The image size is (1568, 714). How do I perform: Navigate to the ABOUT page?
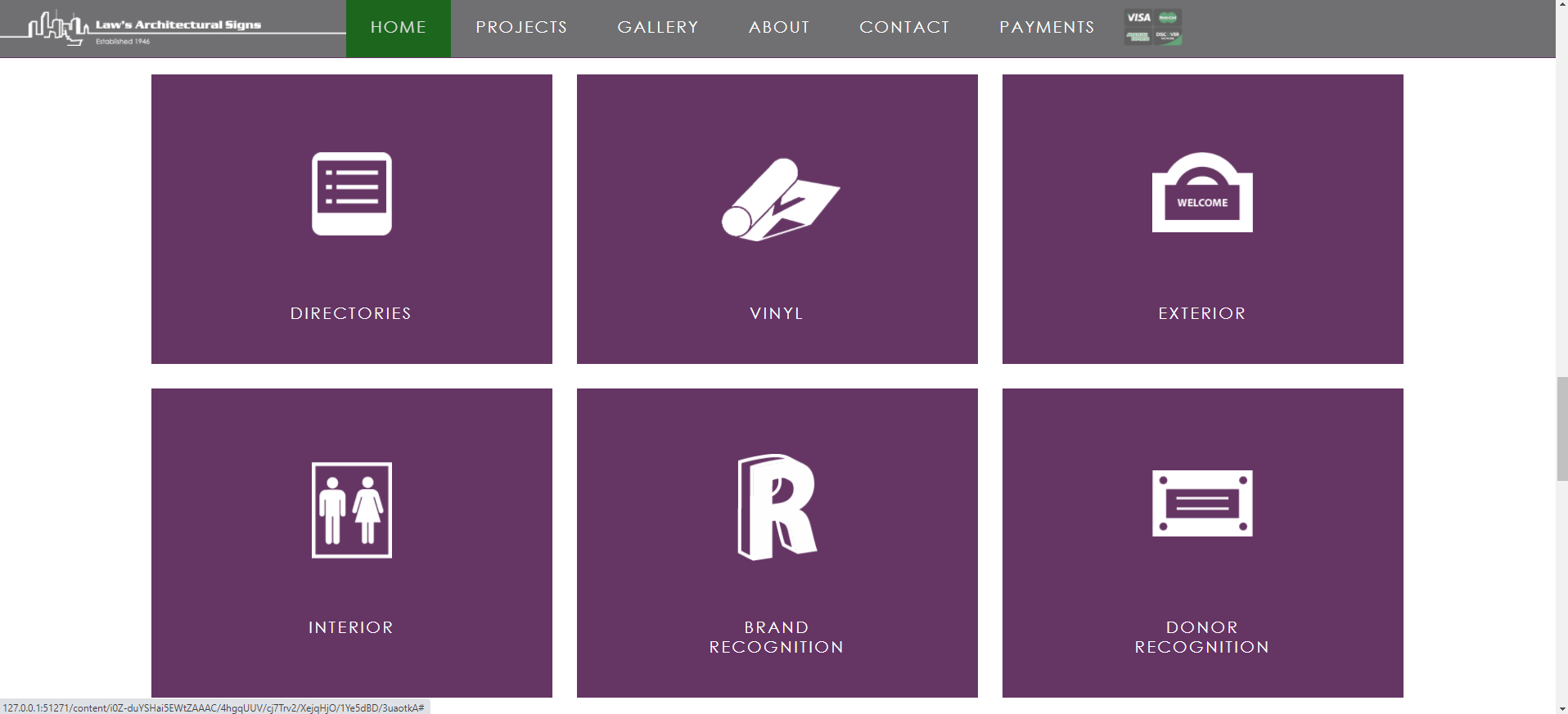[x=779, y=28]
